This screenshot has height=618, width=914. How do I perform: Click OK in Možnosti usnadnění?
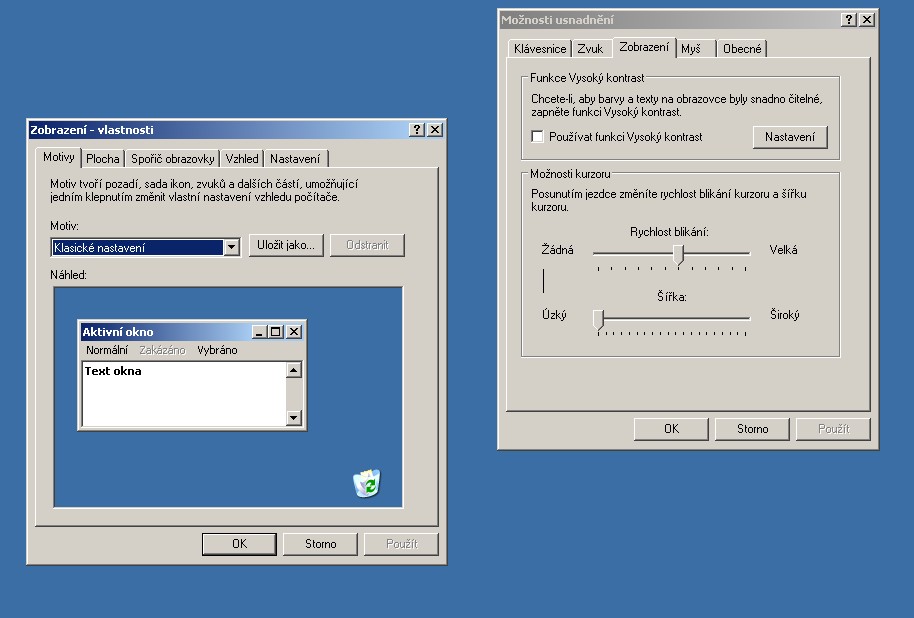tap(671, 429)
